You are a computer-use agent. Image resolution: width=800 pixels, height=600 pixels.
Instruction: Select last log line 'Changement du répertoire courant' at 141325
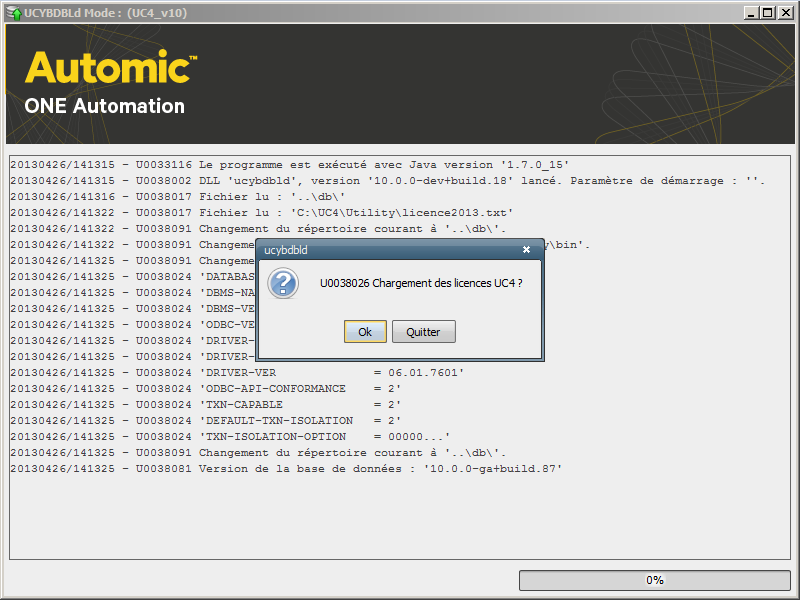pos(258,453)
